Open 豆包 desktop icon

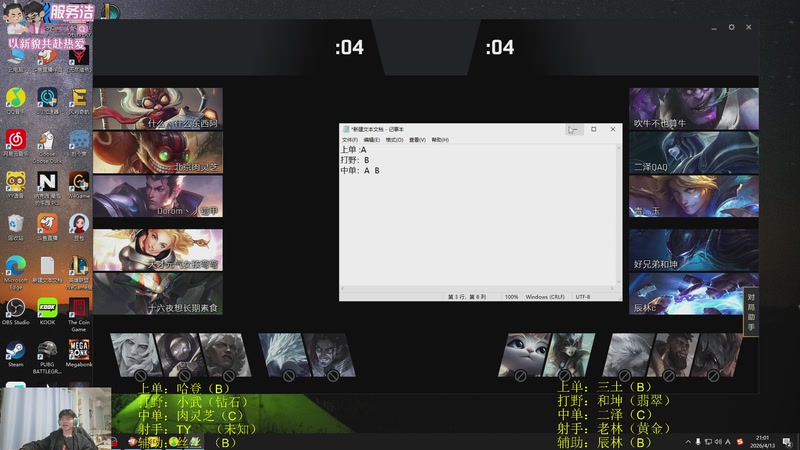point(79,227)
